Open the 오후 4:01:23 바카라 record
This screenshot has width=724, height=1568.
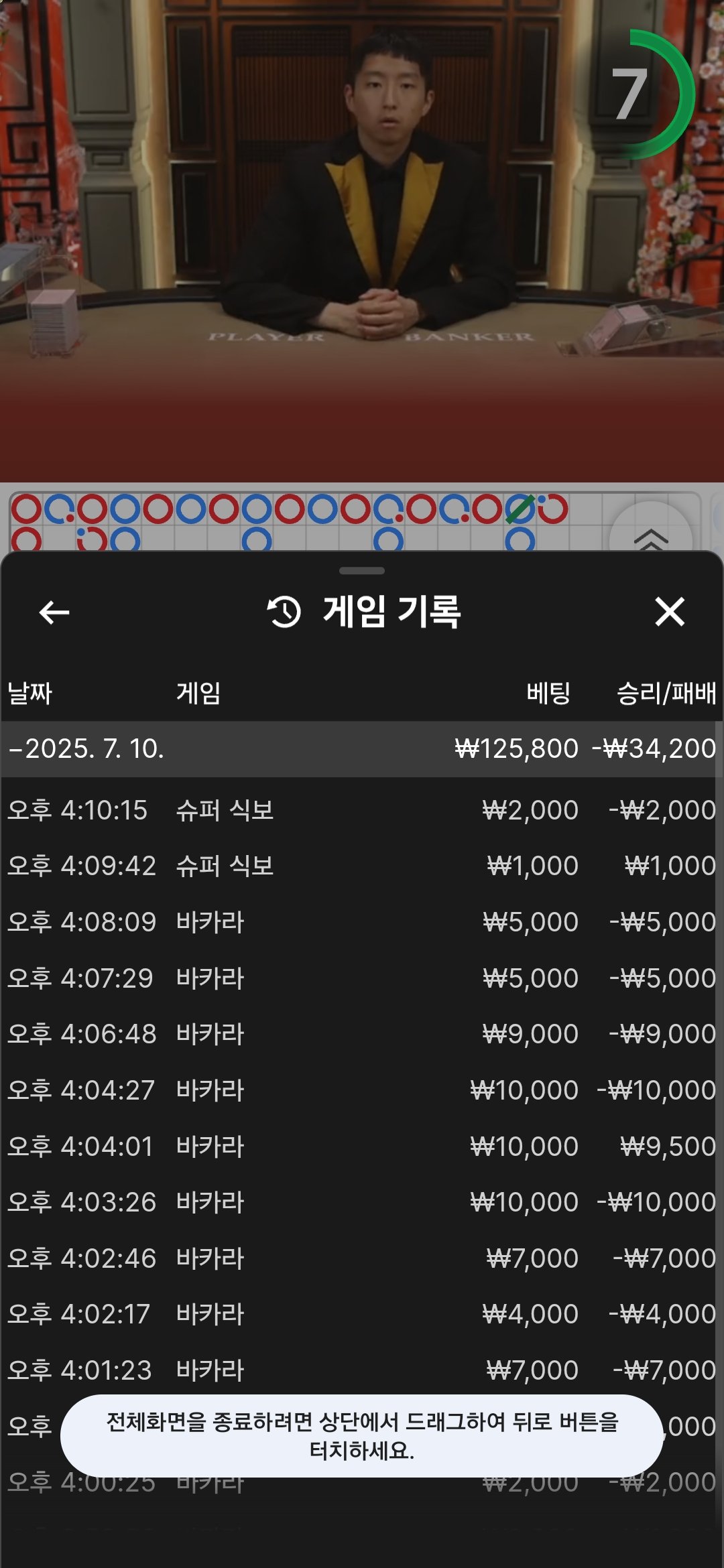tap(362, 1370)
